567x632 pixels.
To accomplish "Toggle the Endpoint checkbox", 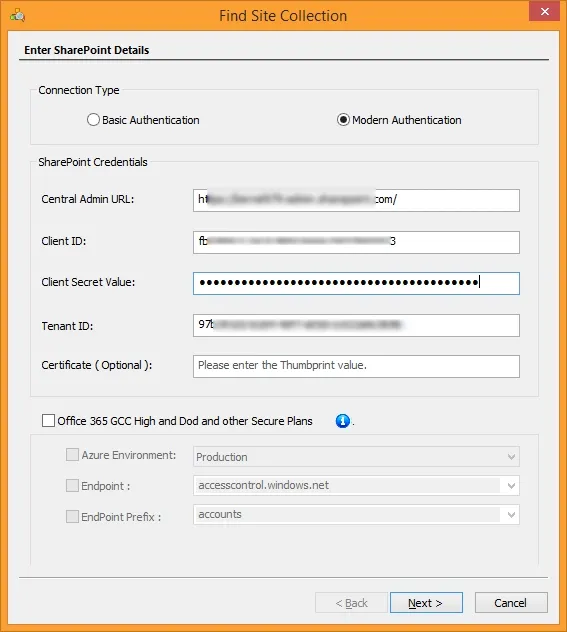I will [x=72, y=485].
